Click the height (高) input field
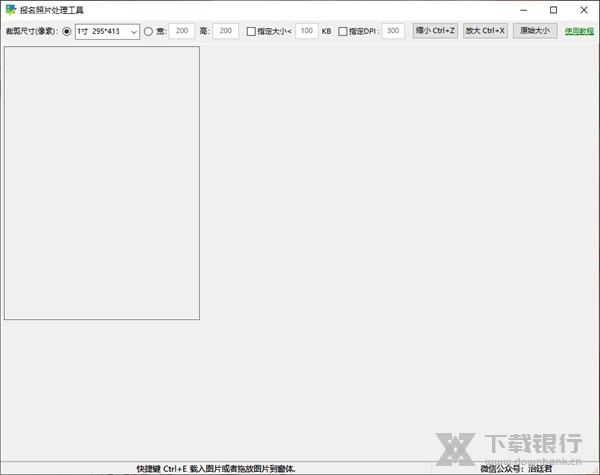Screen dimensions: 600x475 (x=226, y=31)
